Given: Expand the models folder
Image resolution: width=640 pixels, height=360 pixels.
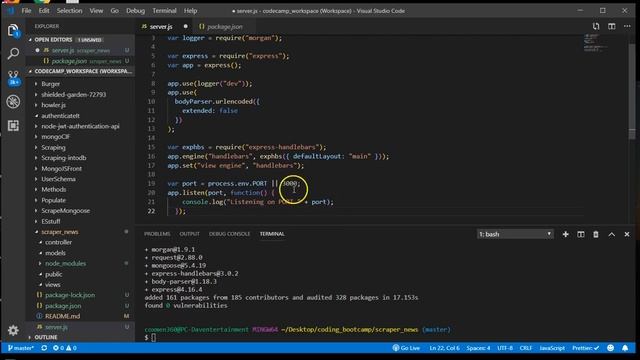Looking at the screenshot, I should click(55, 253).
